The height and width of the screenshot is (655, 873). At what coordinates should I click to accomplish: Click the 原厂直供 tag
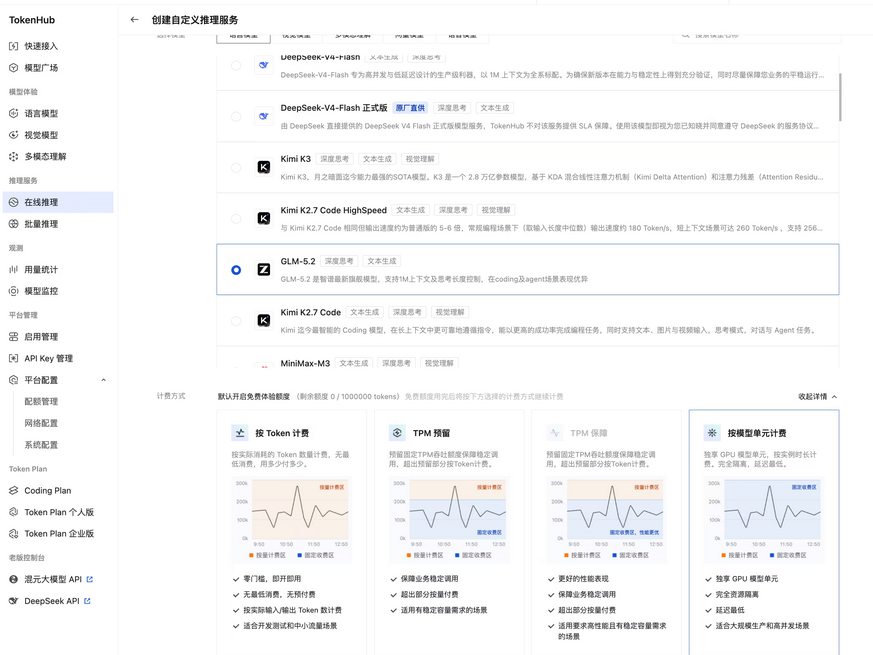[x=410, y=108]
